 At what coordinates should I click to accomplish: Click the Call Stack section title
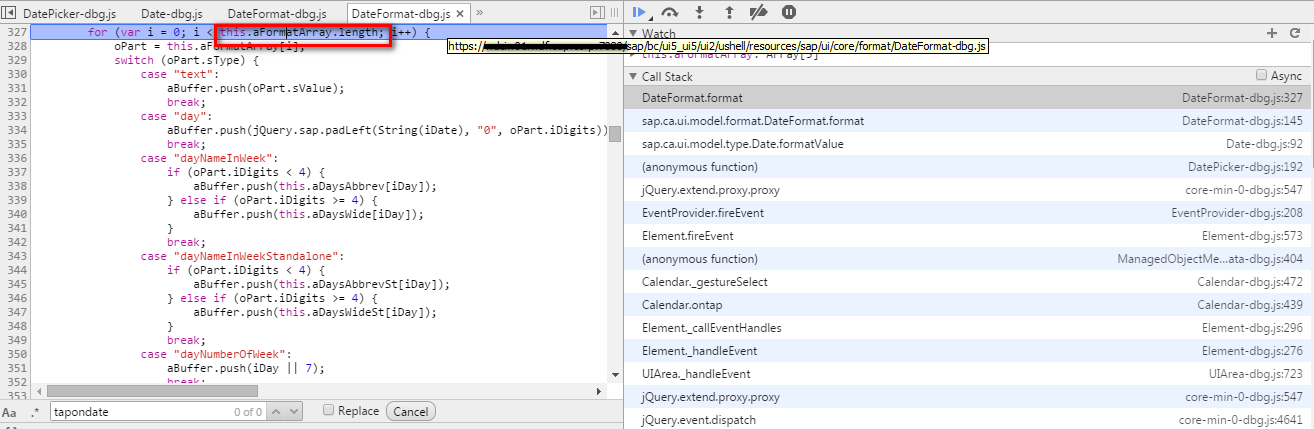tap(667, 77)
